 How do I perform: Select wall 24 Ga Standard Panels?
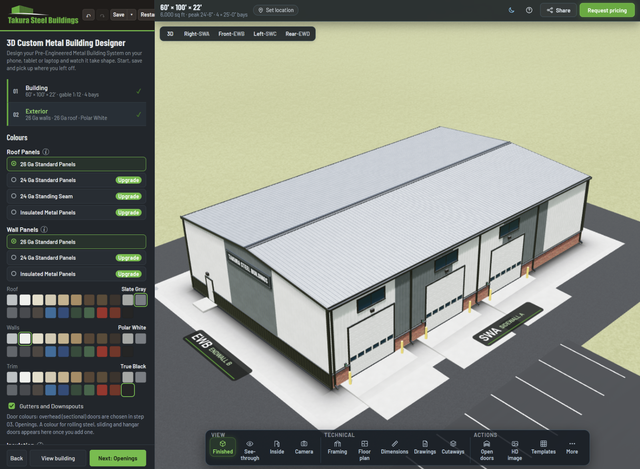click(76, 258)
